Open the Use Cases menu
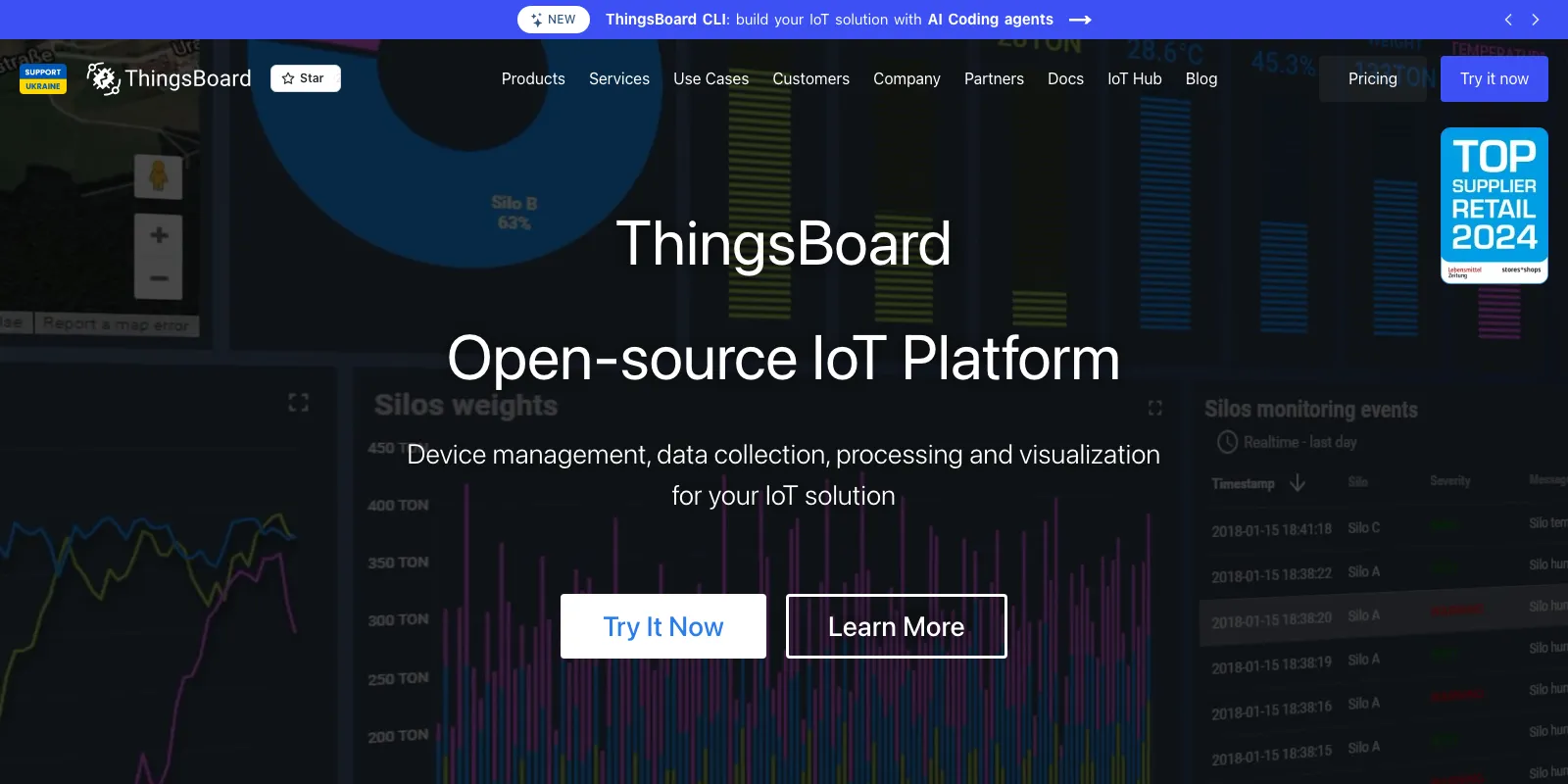This screenshot has width=1568, height=784. [x=710, y=78]
